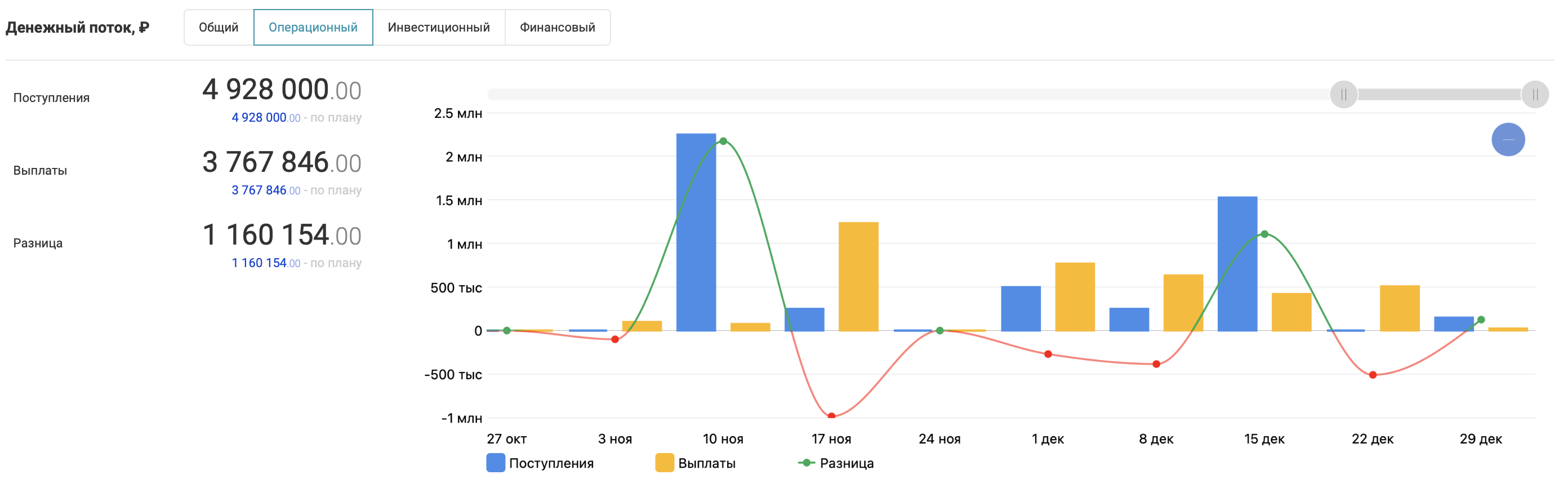Toggle Разница line in legend
This screenshot has height=479, width=1568.
846,463
